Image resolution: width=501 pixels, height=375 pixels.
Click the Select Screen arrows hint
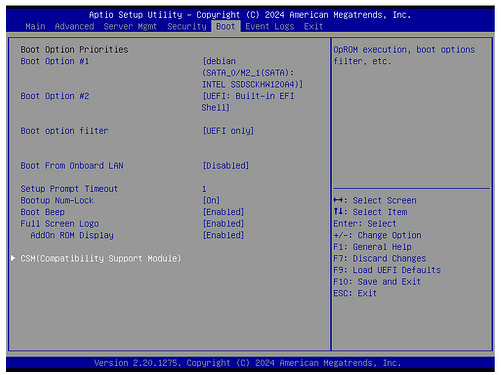375,200
